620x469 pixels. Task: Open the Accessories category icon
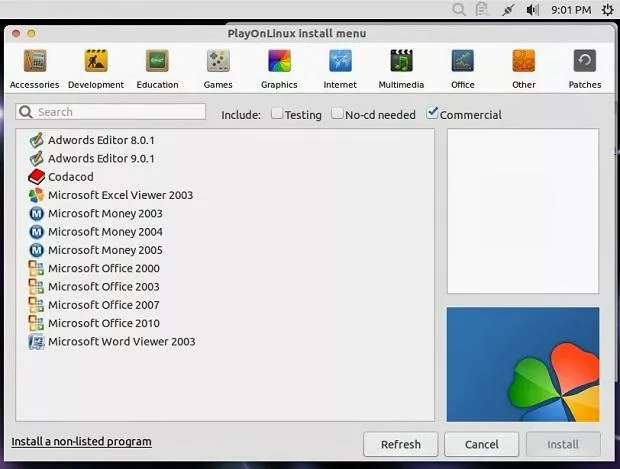pyautogui.click(x=34, y=62)
